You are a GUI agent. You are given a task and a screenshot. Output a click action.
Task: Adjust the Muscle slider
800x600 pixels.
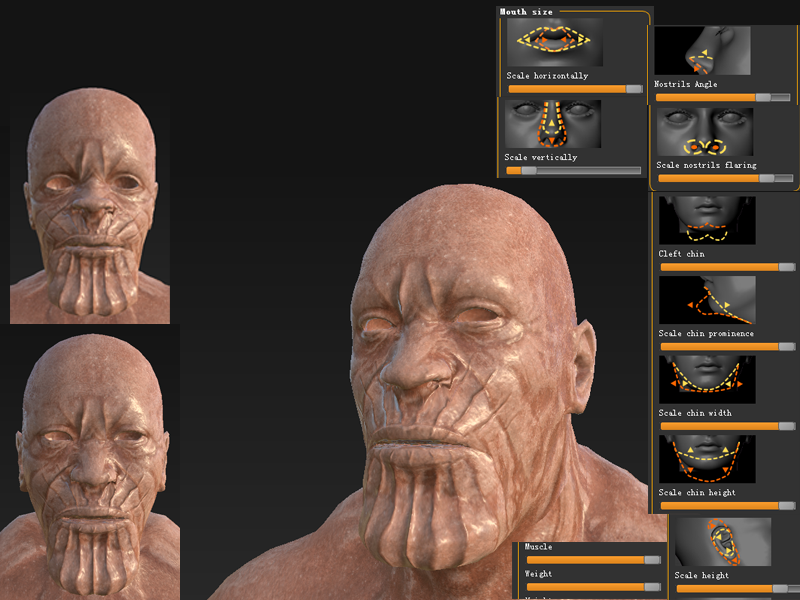594,560
